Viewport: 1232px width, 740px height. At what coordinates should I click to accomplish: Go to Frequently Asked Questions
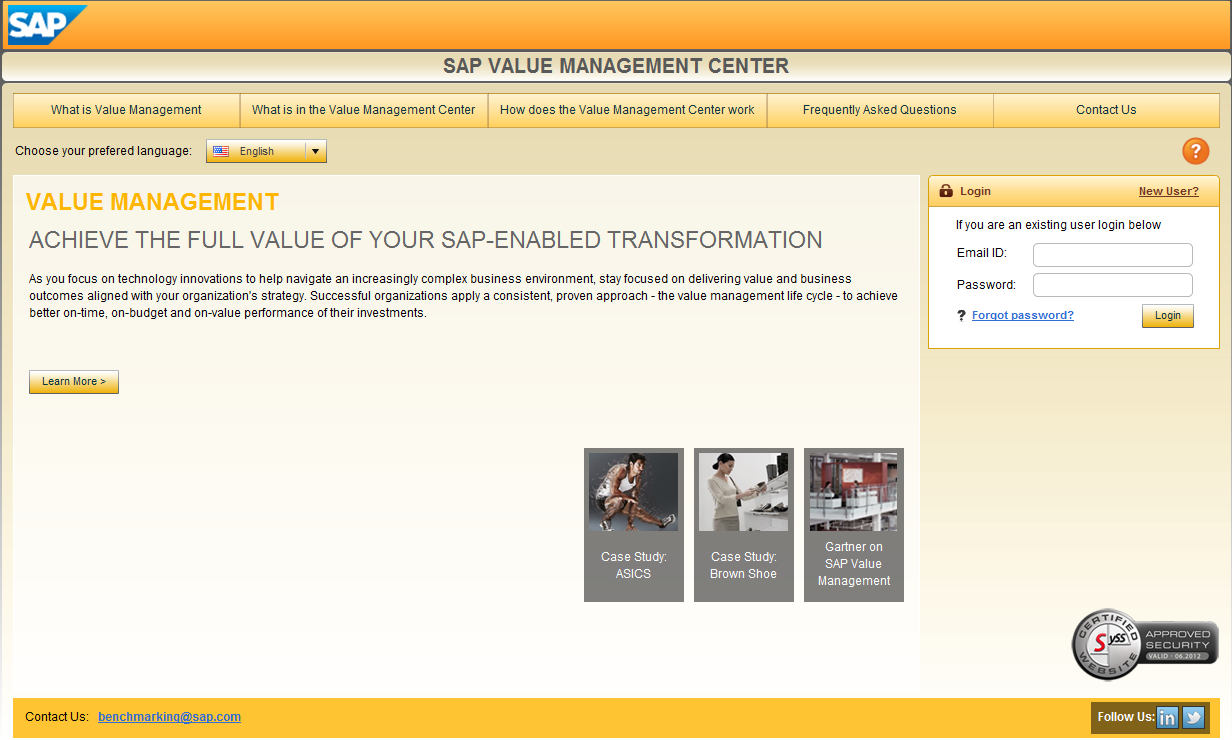click(x=879, y=110)
